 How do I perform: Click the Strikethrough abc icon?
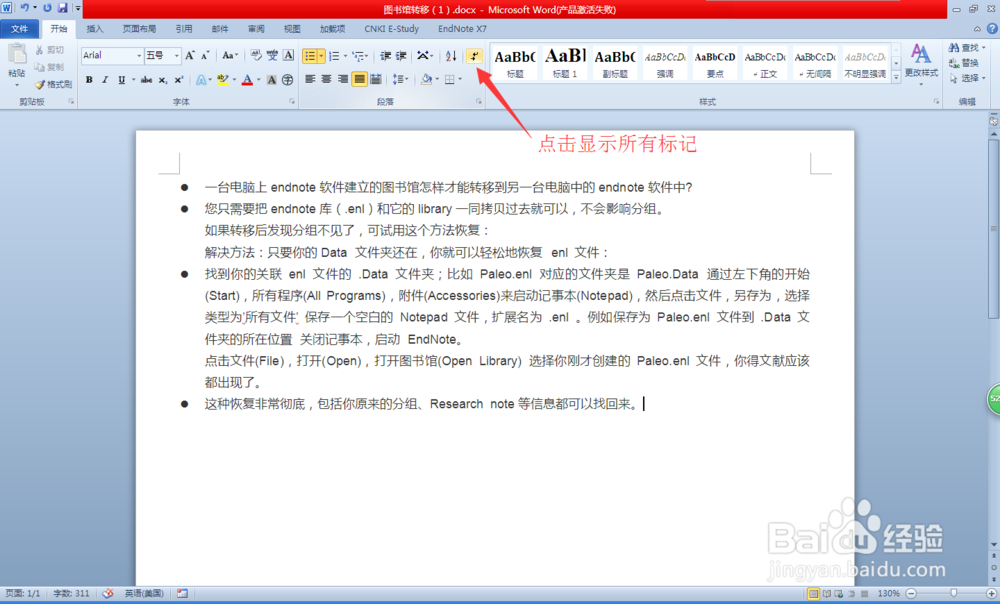[147, 80]
